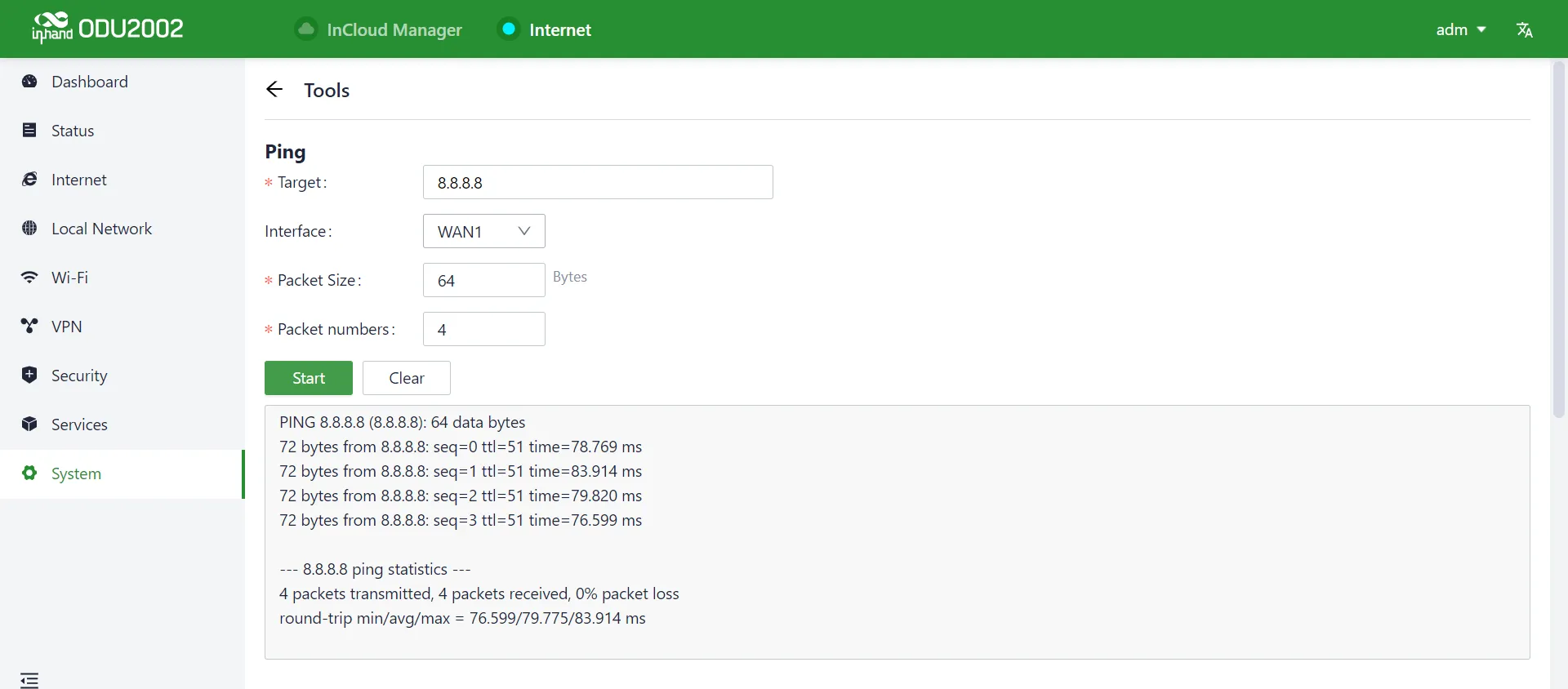Click the 'PING 8.8.8.8 (8.8.8.8): 64 data bytes' line
Screen dimensions: 1568x689
[x=403, y=422]
